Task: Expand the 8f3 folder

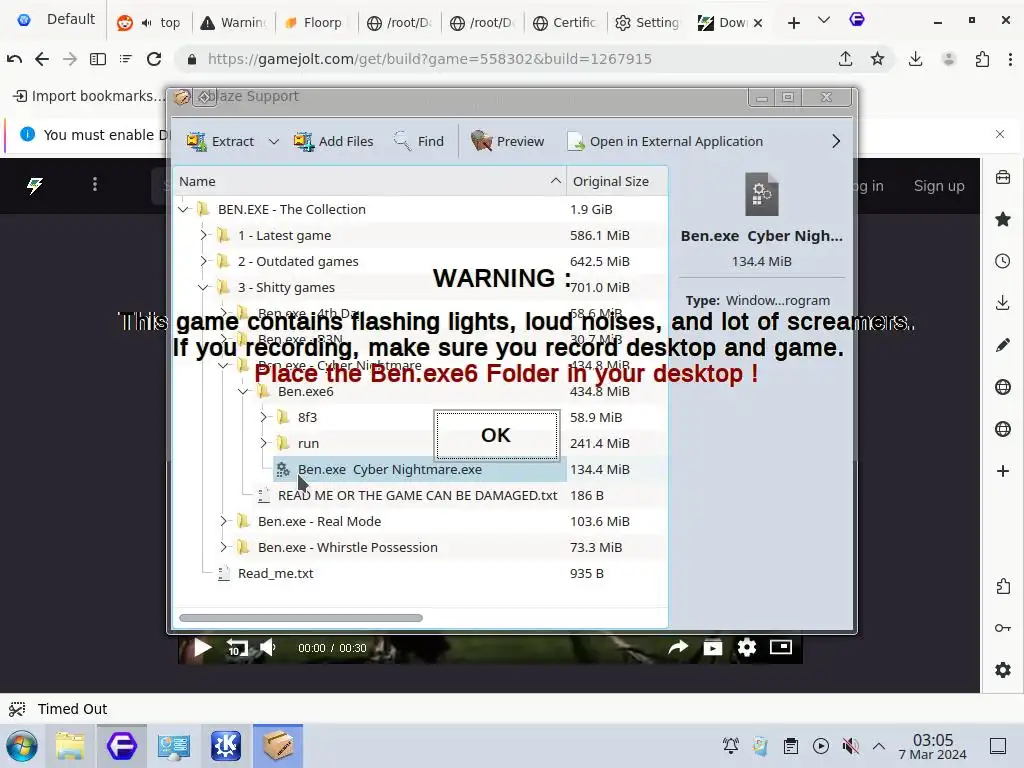Action: pyautogui.click(x=263, y=417)
